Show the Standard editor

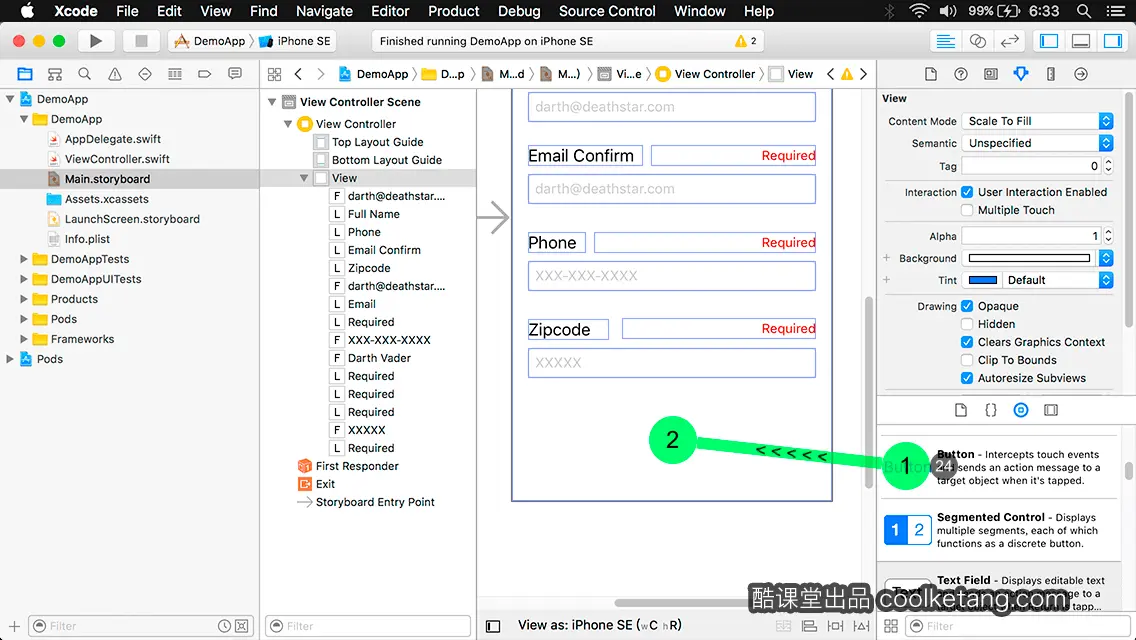[945, 41]
